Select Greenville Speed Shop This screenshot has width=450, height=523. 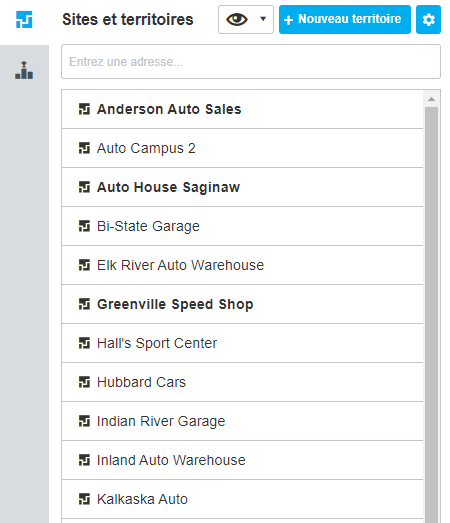click(243, 304)
